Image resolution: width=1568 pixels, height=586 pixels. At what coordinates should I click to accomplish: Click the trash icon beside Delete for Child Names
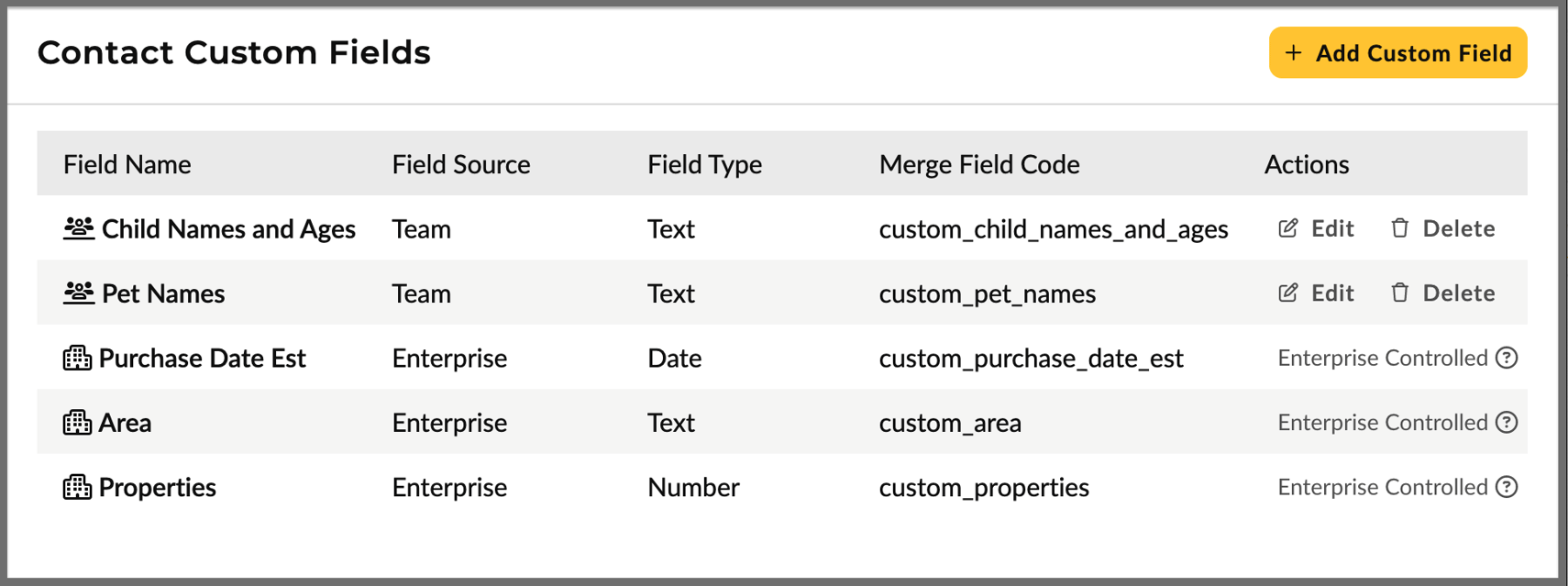(x=1400, y=228)
